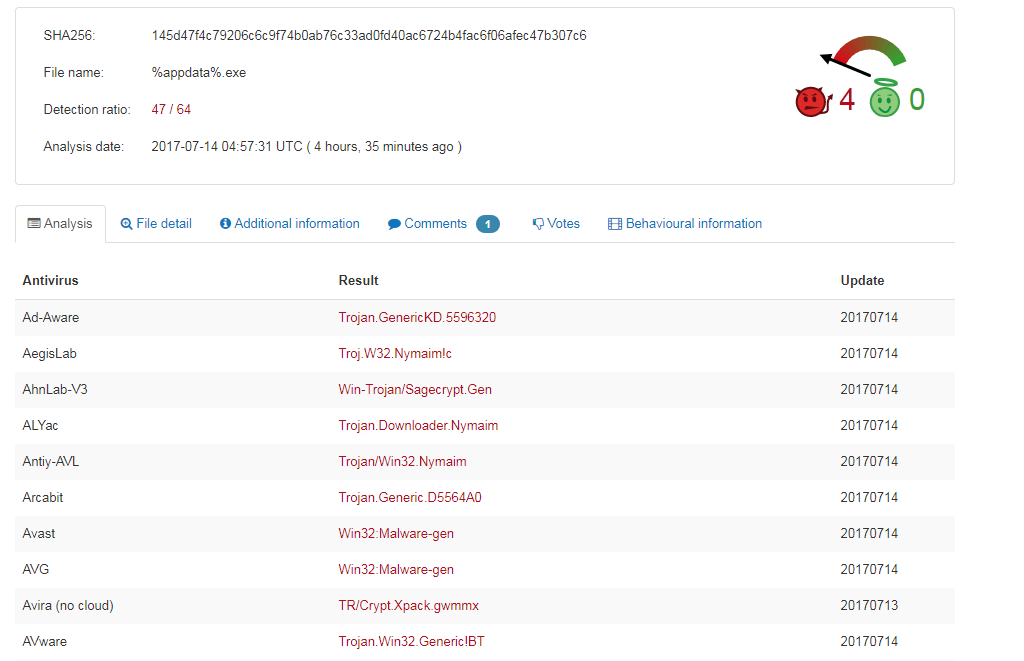This screenshot has height=661, width=1024.
Task: Click the result Troj.W32.Nymaim!c
Action: [394, 353]
